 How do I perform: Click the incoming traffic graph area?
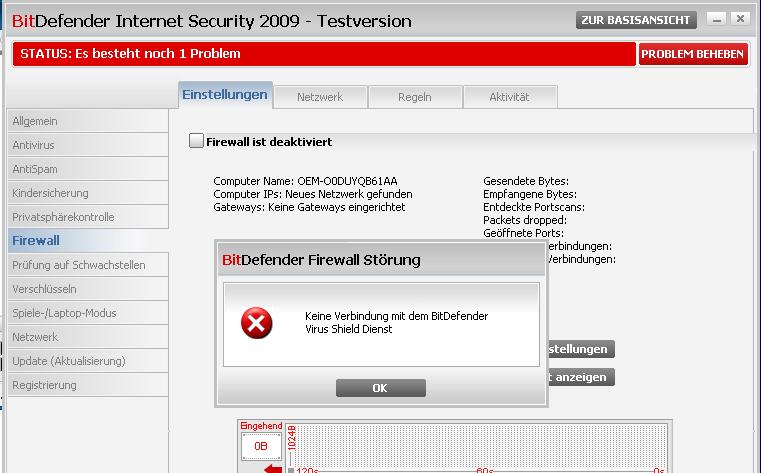click(x=480, y=447)
